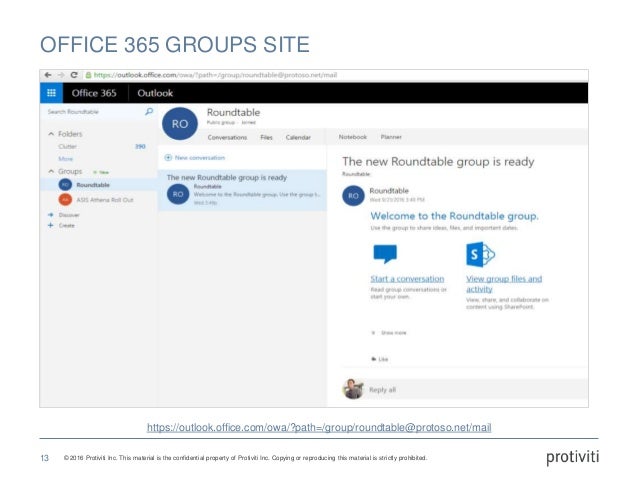Click the 'Welcome to the Roundtable group.' heading
638x479 pixels.
(454, 216)
